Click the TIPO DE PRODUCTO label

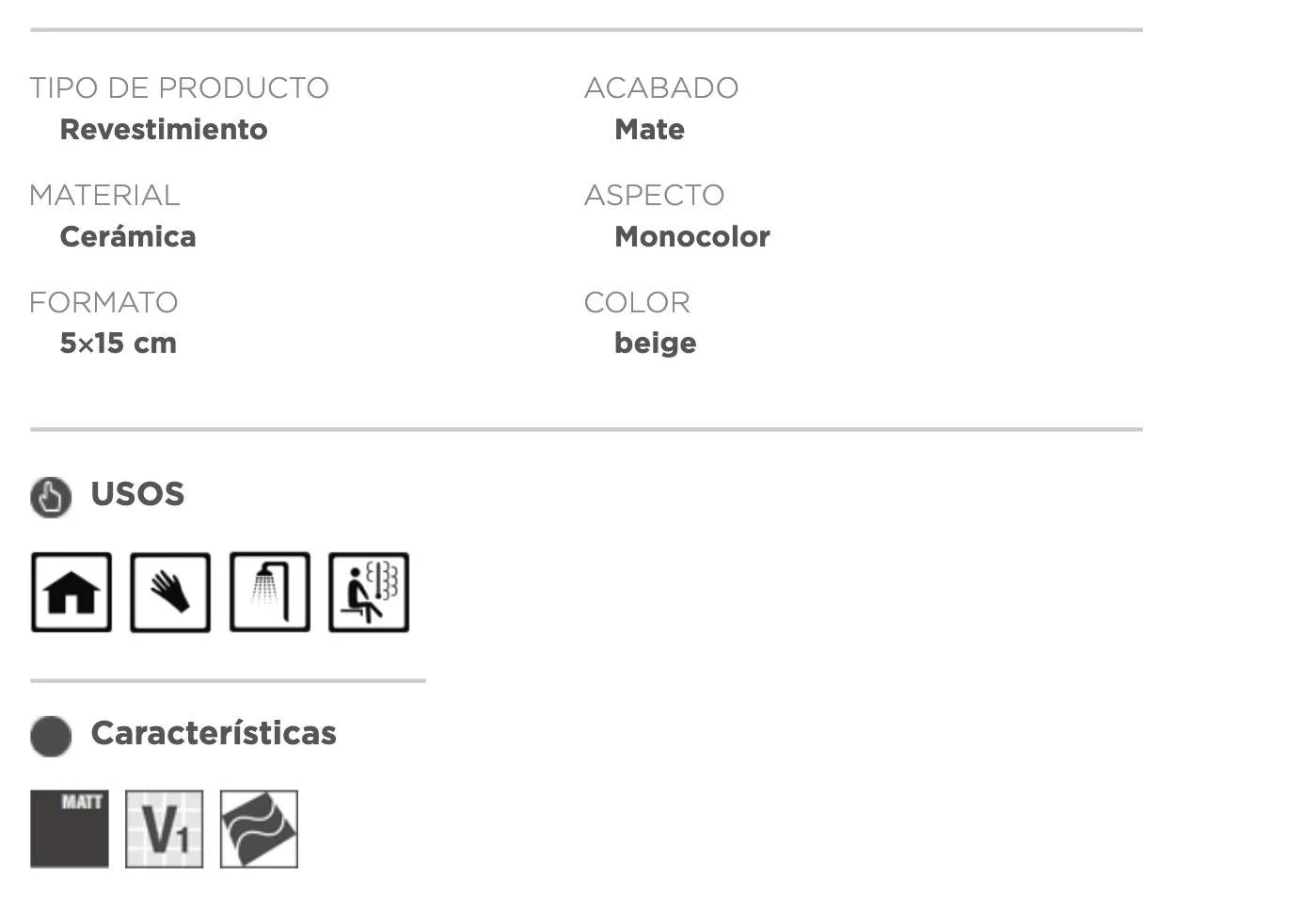(179, 88)
